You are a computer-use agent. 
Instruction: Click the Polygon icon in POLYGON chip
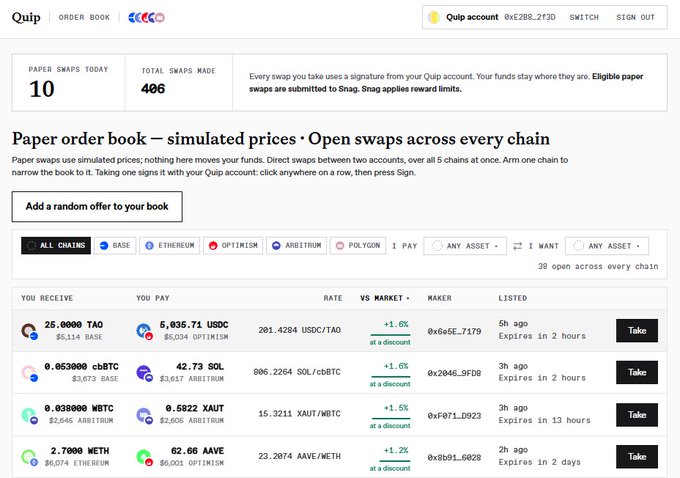click(340, 246)
